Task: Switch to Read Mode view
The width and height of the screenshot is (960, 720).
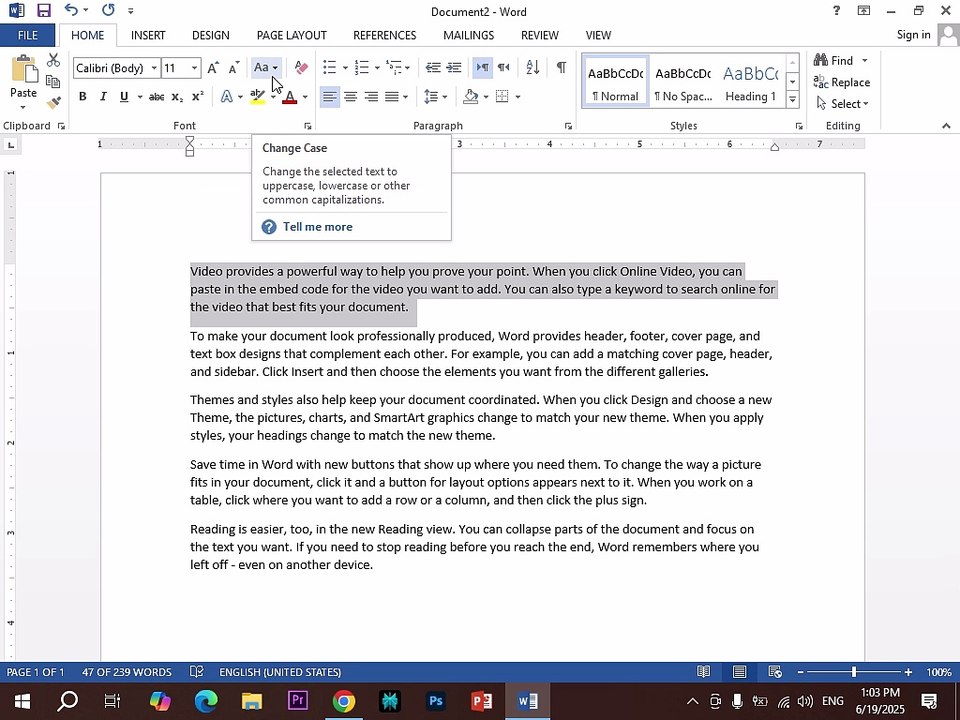Action: 703,672
